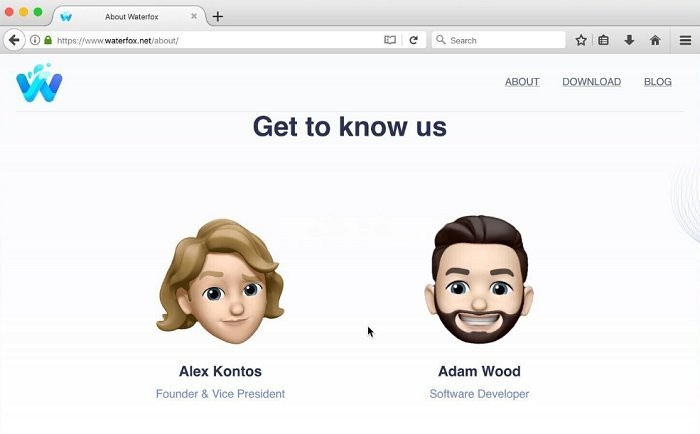Toggle reader view icon in address bar

390,40
